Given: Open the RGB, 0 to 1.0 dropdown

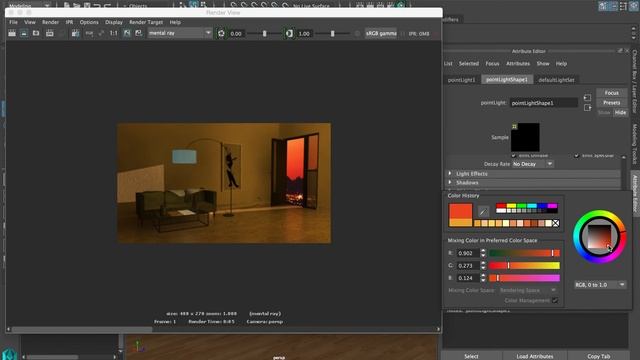Looking at the screenshot, I should pyautogui.click(x=600, y=284).
